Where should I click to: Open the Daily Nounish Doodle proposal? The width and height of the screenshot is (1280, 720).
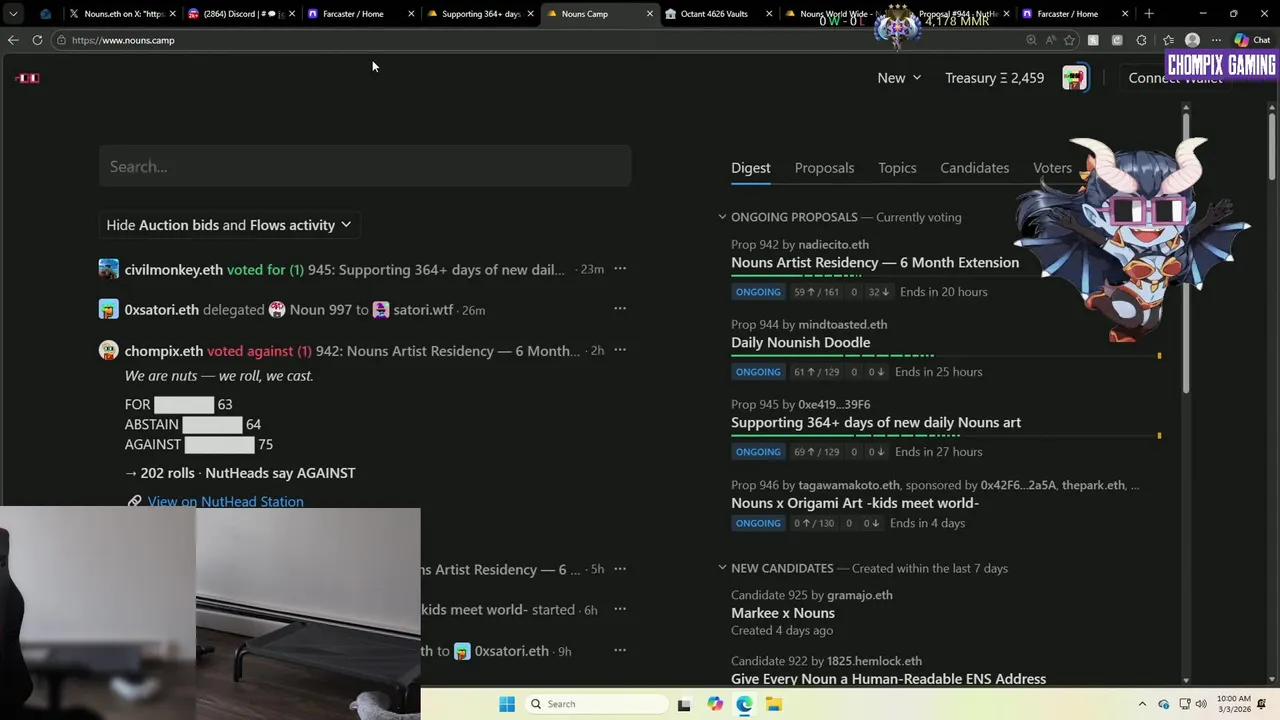800,342
